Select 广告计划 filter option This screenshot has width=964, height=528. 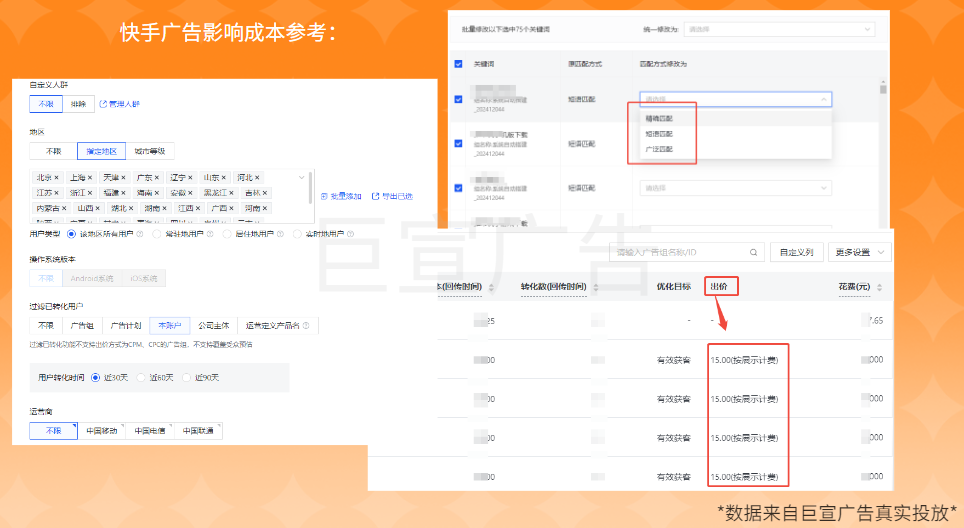point(126,326)
